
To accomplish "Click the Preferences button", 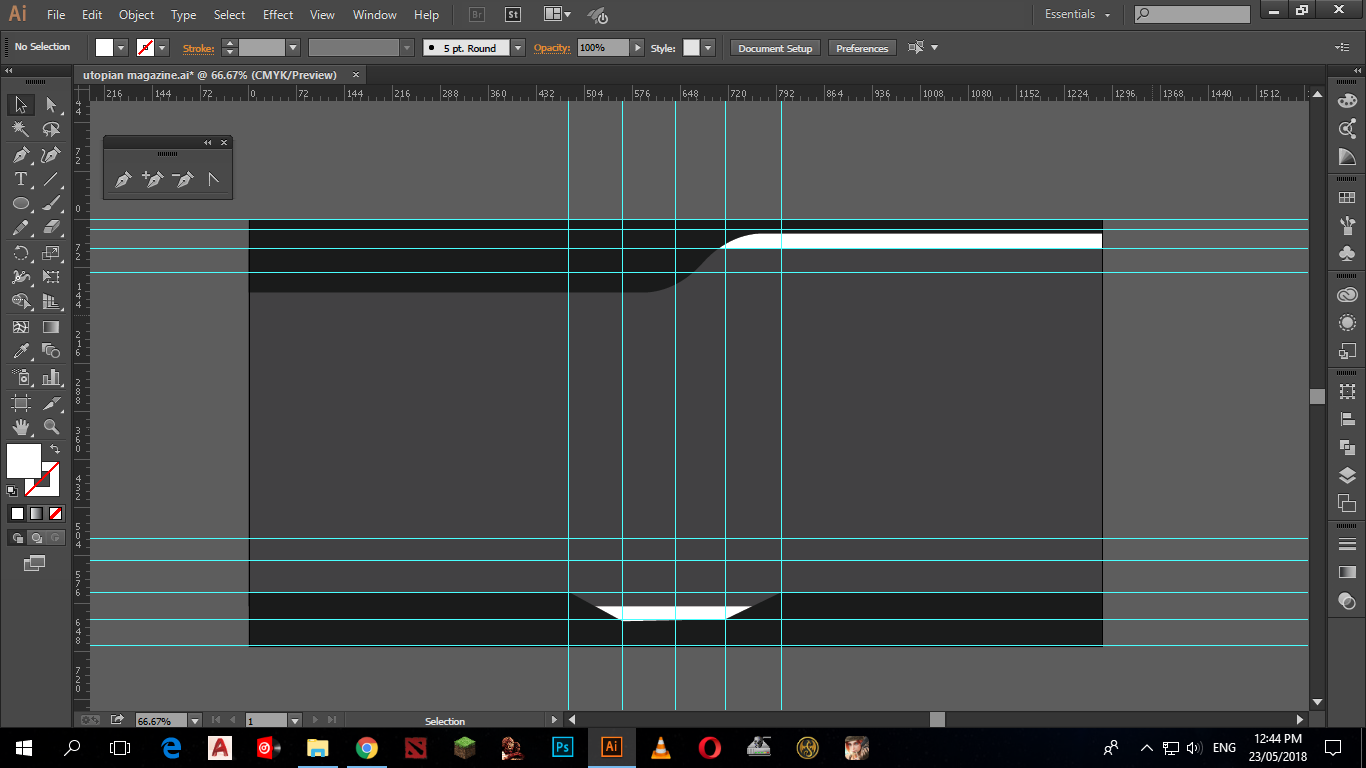I will click(x=862, y=48).
